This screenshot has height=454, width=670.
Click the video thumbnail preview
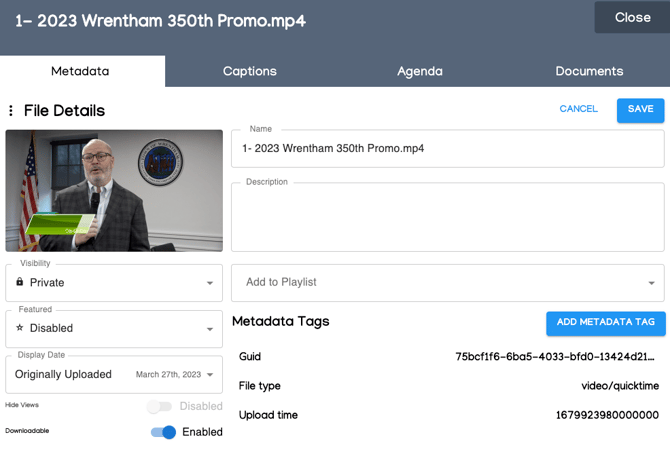pyautogui.click(x=114, y=190)
